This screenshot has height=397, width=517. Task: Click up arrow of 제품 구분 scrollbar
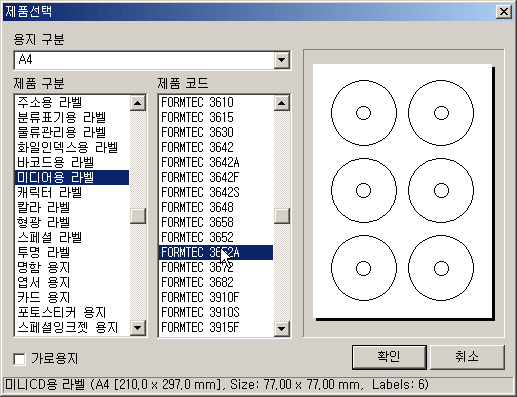point(138,103)
